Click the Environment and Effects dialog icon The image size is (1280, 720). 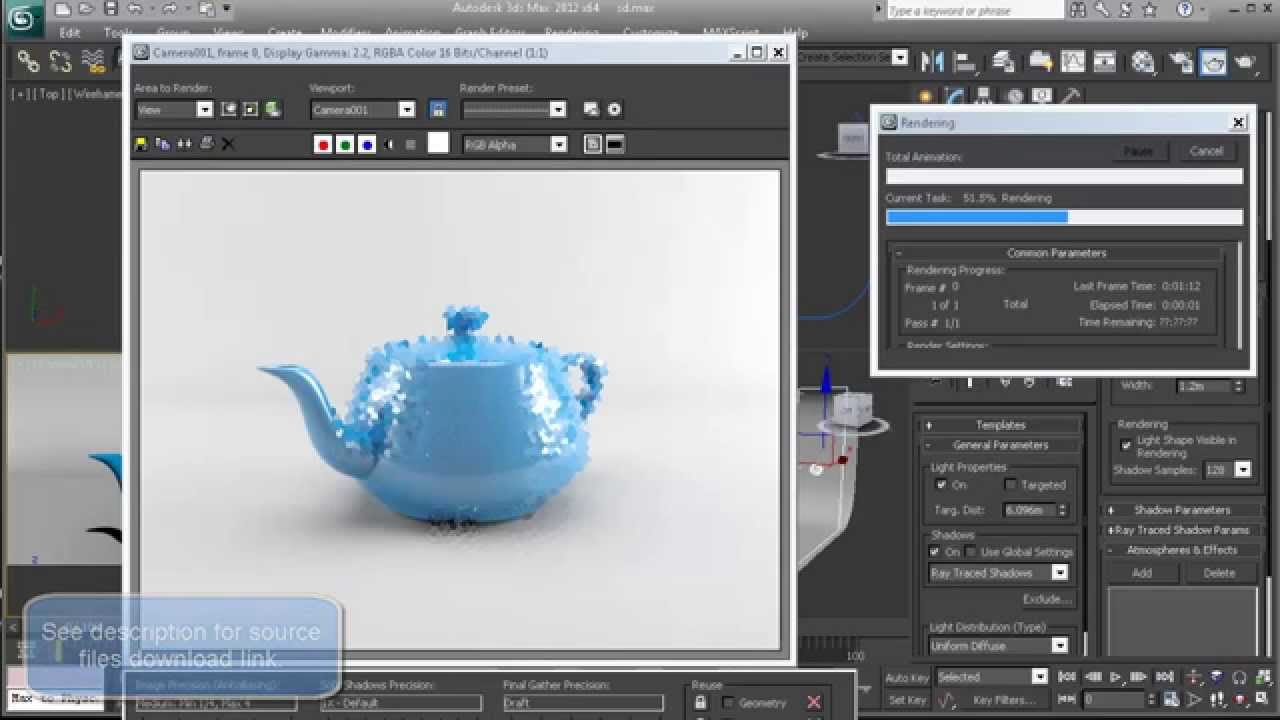[614, 109]
